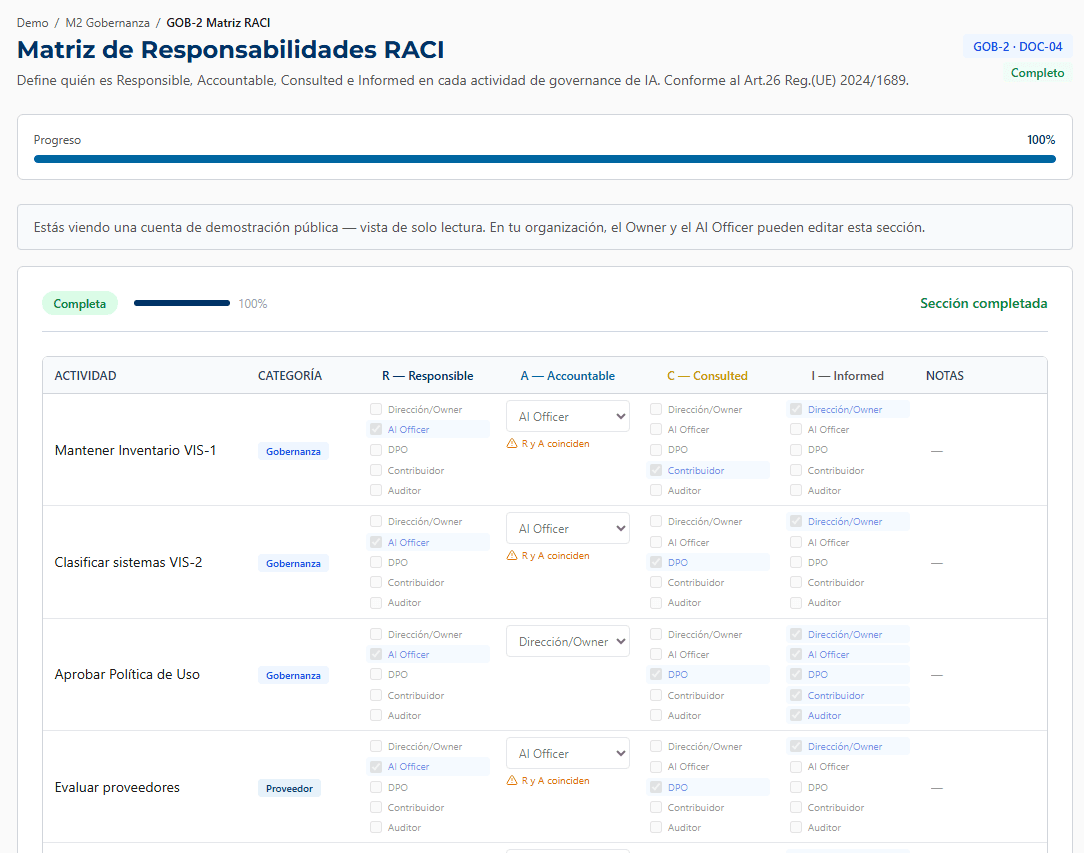
Task: Toggle Informed AI Officer for Aprobar Política de Uso
Action: pyautogui.click(x=796, y=654)
